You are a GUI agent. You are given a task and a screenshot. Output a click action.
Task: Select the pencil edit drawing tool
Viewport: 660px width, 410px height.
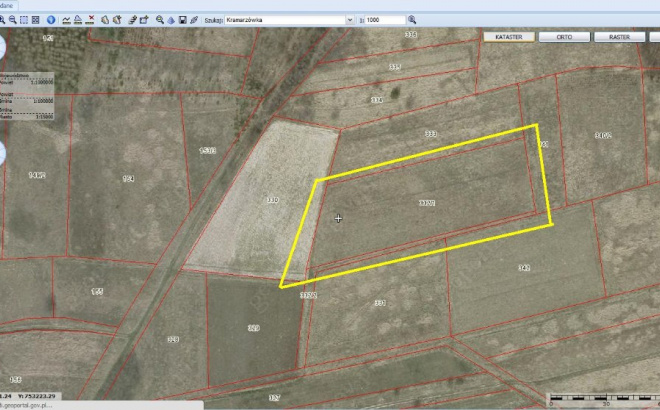133,20
